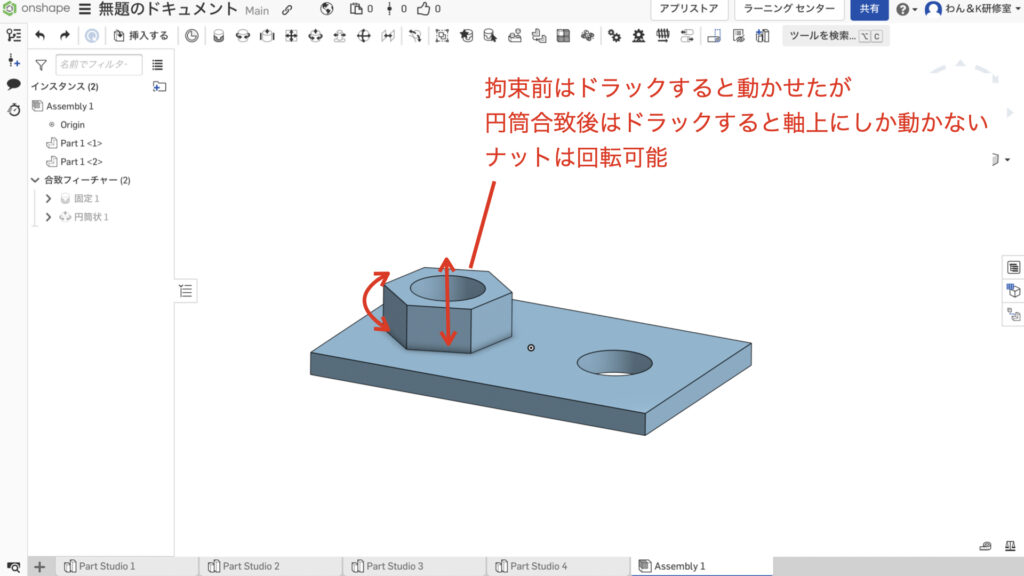Open the tab manager icon at bottom-left
This screenshot has height=576, width=1024.
(x=13, y=566)
